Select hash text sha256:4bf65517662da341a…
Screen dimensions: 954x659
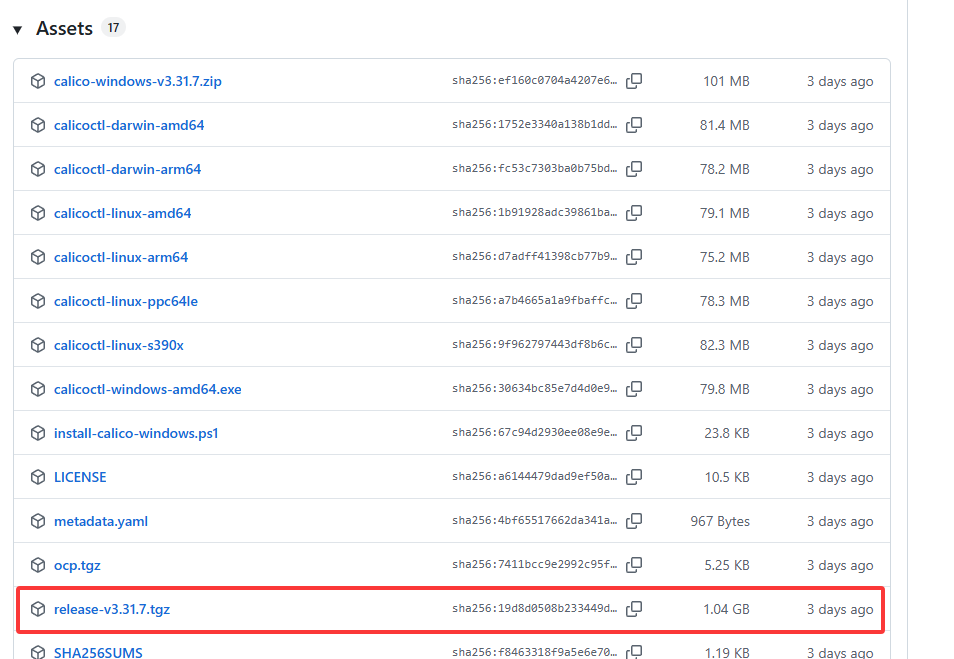(534, 520)
